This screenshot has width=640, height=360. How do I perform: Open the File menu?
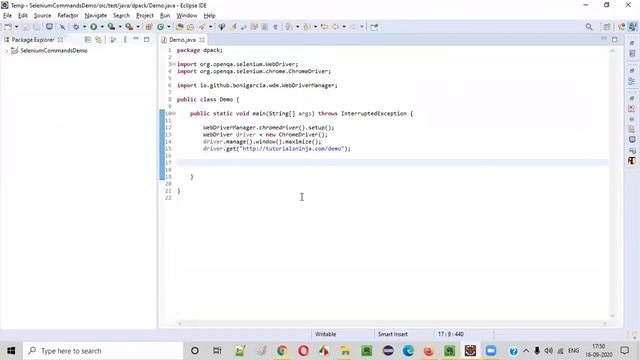pos(7,16)
